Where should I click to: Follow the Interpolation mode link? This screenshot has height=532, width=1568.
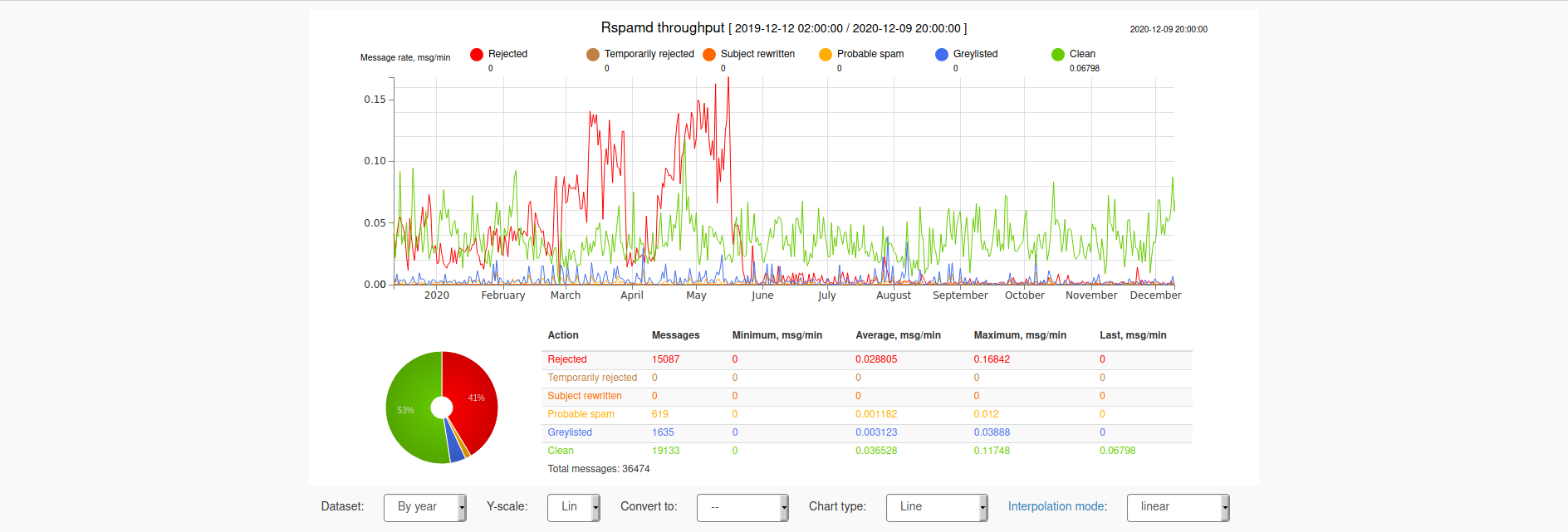[x=1056, y=506]
